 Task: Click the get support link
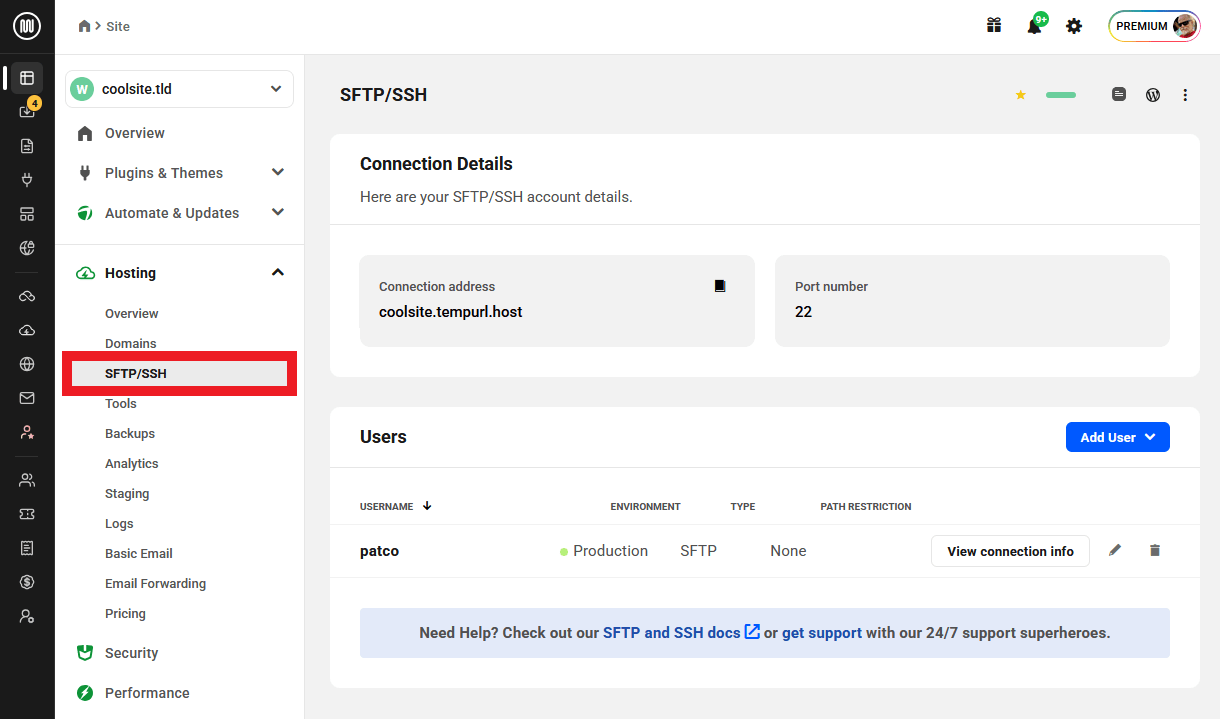tap(822, 633)
